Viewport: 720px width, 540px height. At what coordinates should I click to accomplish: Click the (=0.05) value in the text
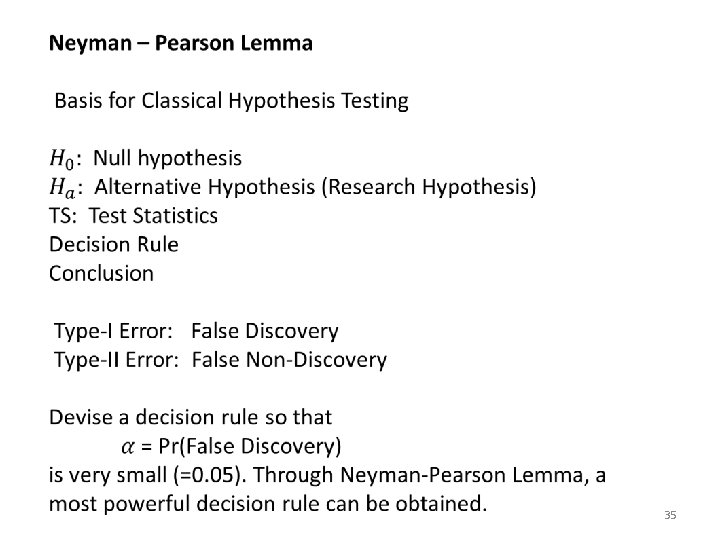[208, 475]
